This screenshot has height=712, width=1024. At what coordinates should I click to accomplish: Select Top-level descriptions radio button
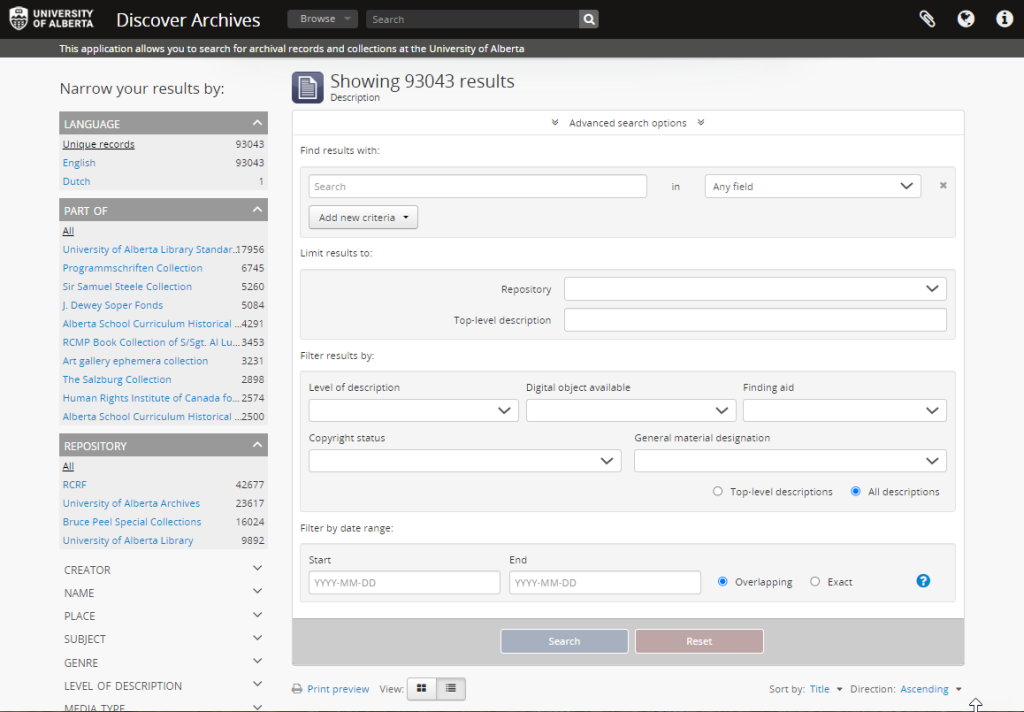click(x=718, y=491)
